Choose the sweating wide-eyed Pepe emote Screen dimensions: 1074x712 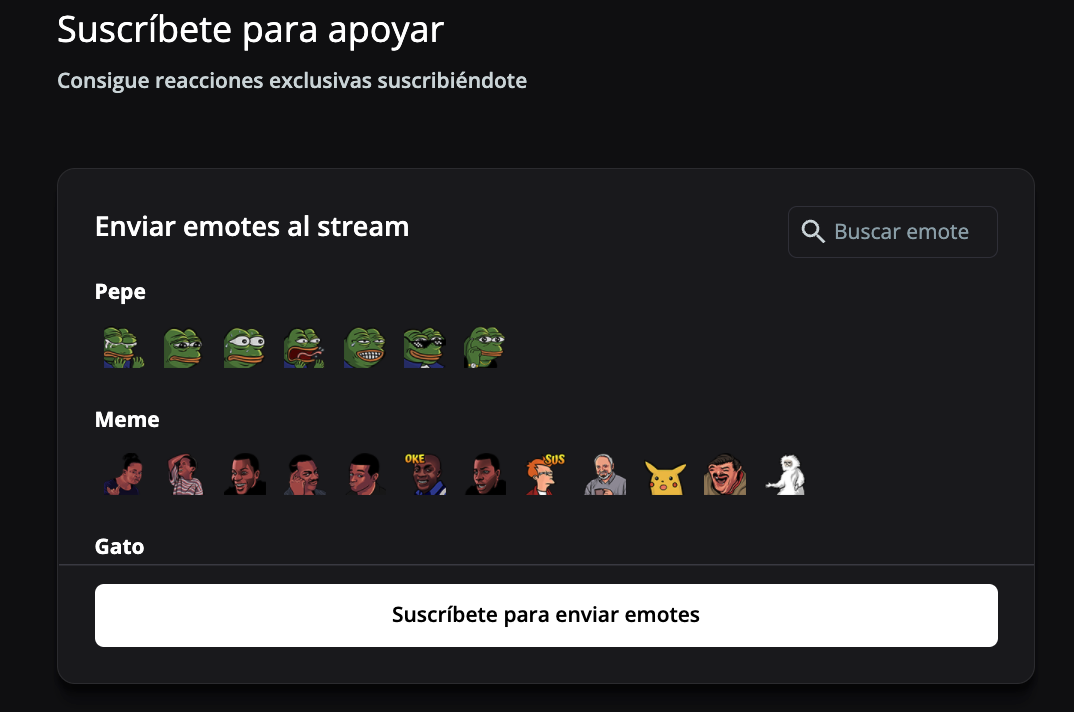point(244,347)
